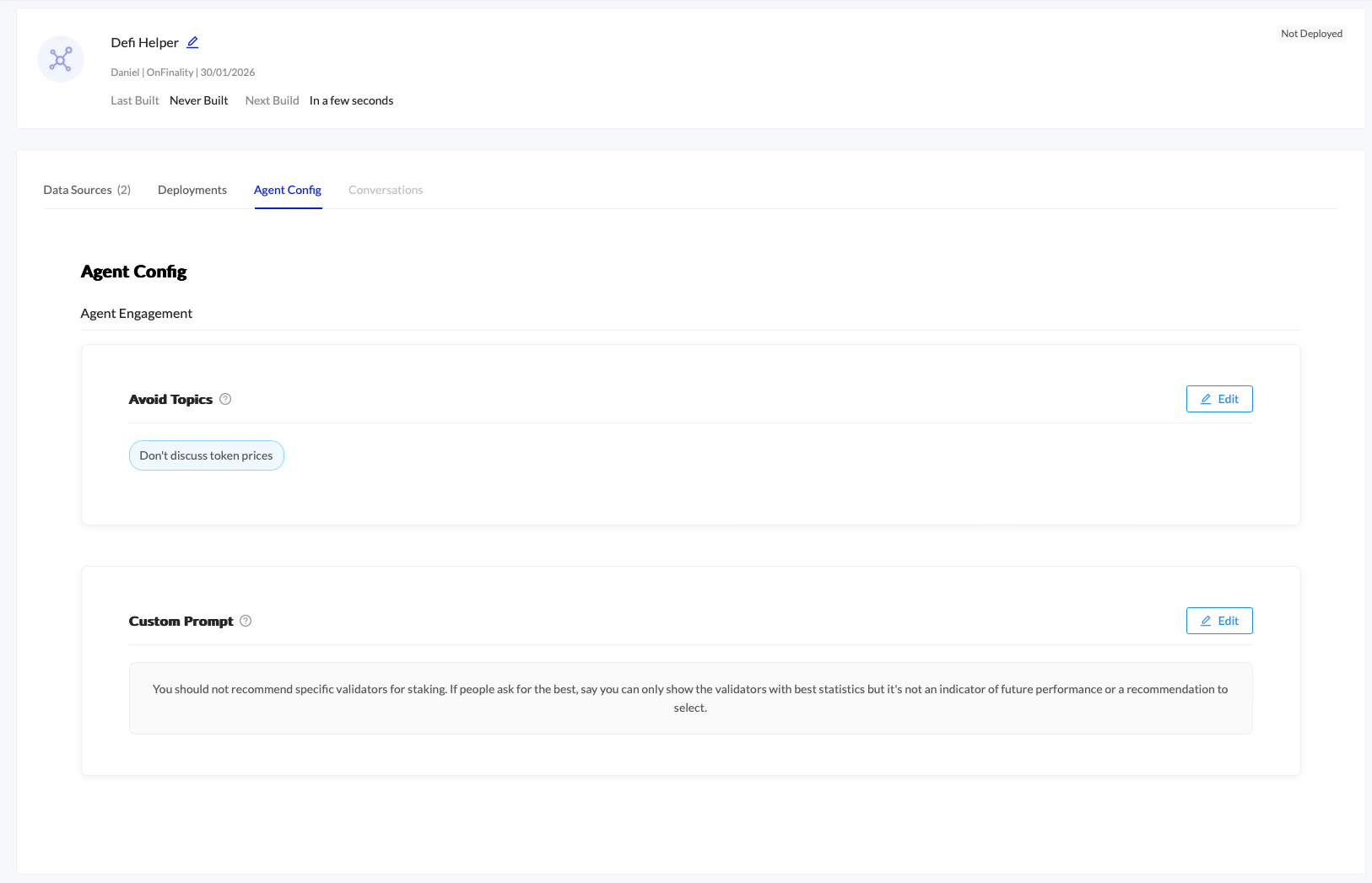The height and width of the screenshot is (883, 1372).
Task: Click the Defi Helper agent name
Action: tap(144, 42)
